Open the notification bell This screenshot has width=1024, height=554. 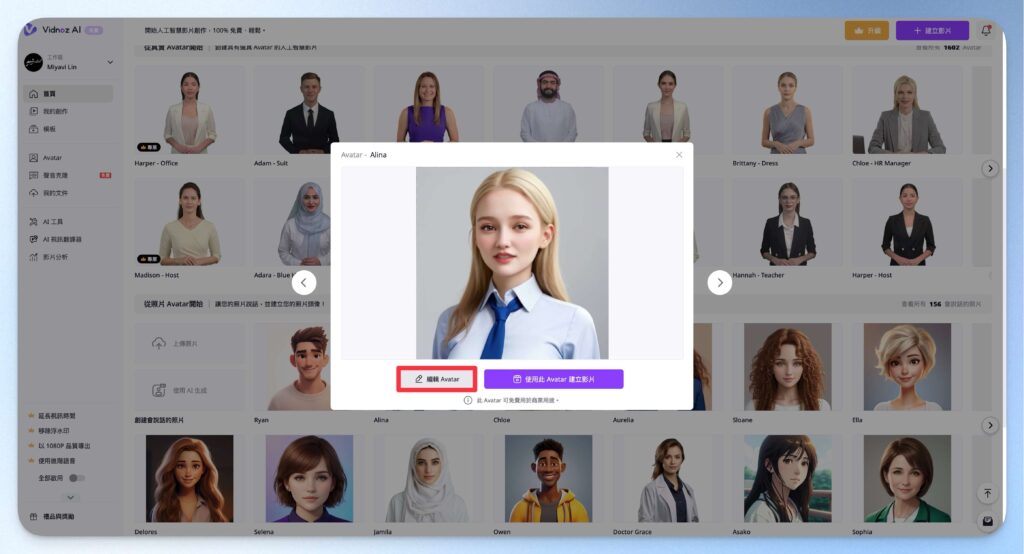tap(986, 30)
